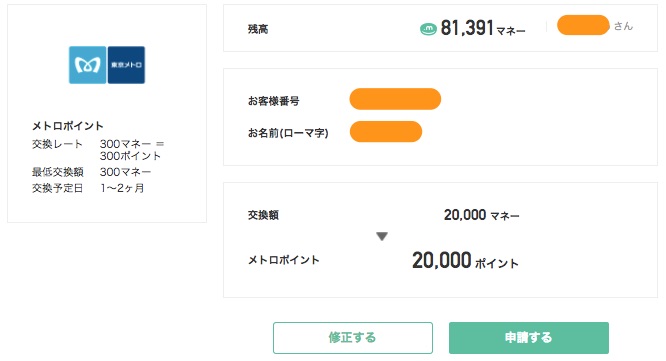Click the dark blue 東京メトロ logo tile

126,65
